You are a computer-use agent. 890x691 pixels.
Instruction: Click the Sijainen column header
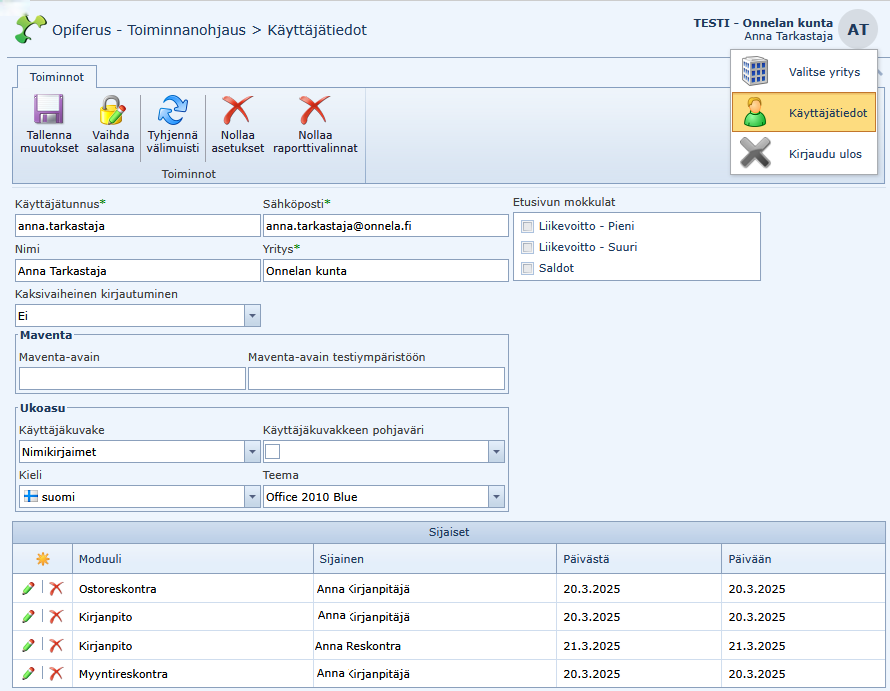(x=435, y=559)
